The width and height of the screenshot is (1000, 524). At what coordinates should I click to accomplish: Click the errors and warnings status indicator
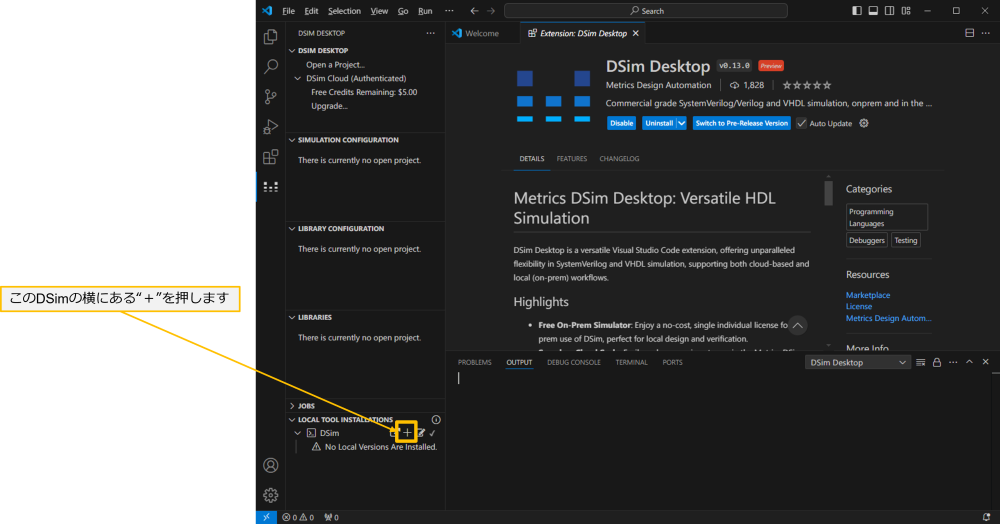click(x=298, y=517)
